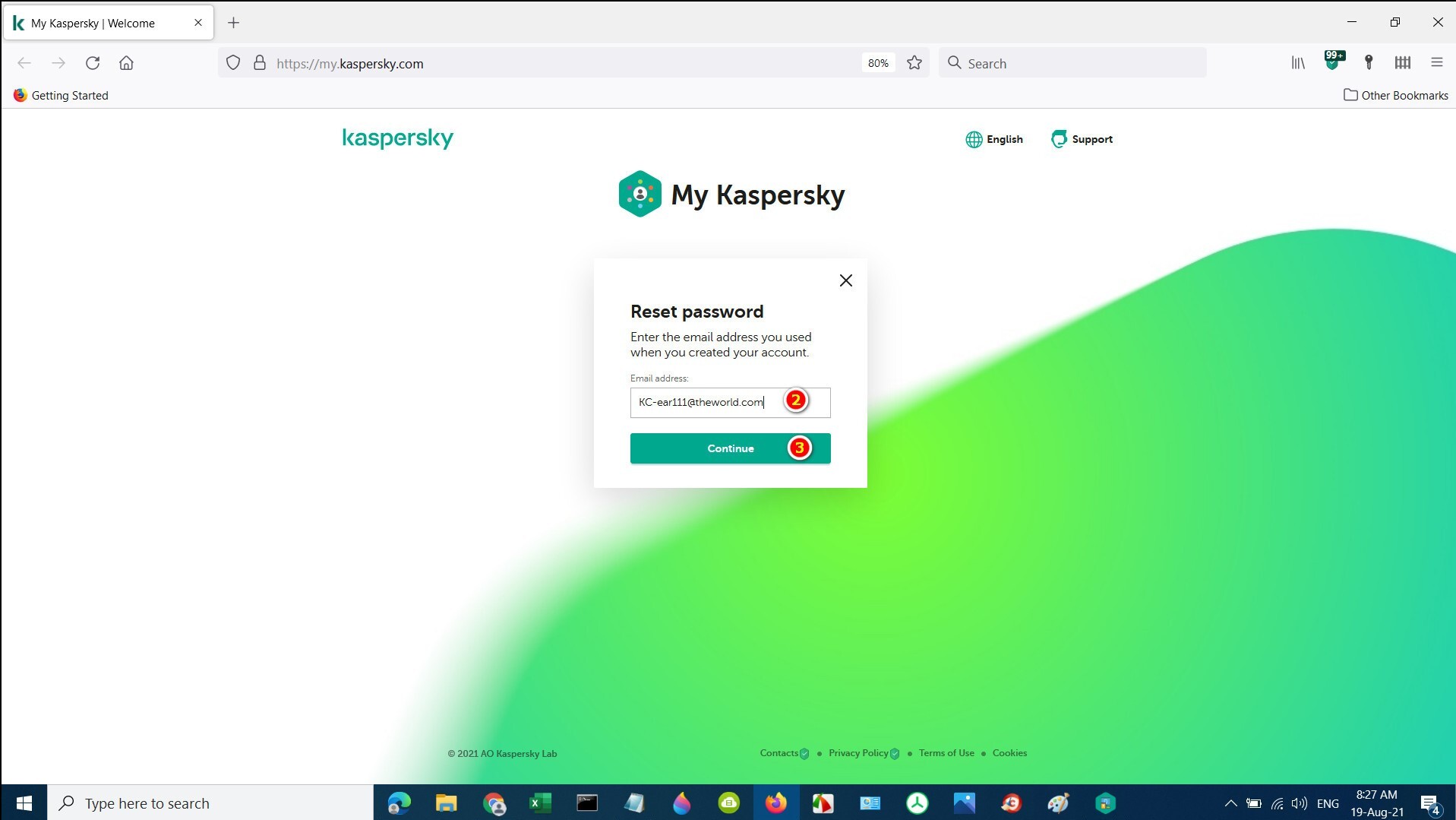Open the Firefox Library panel
This screenshot has height=820, width=1456.
click(x=1299, y=63)
